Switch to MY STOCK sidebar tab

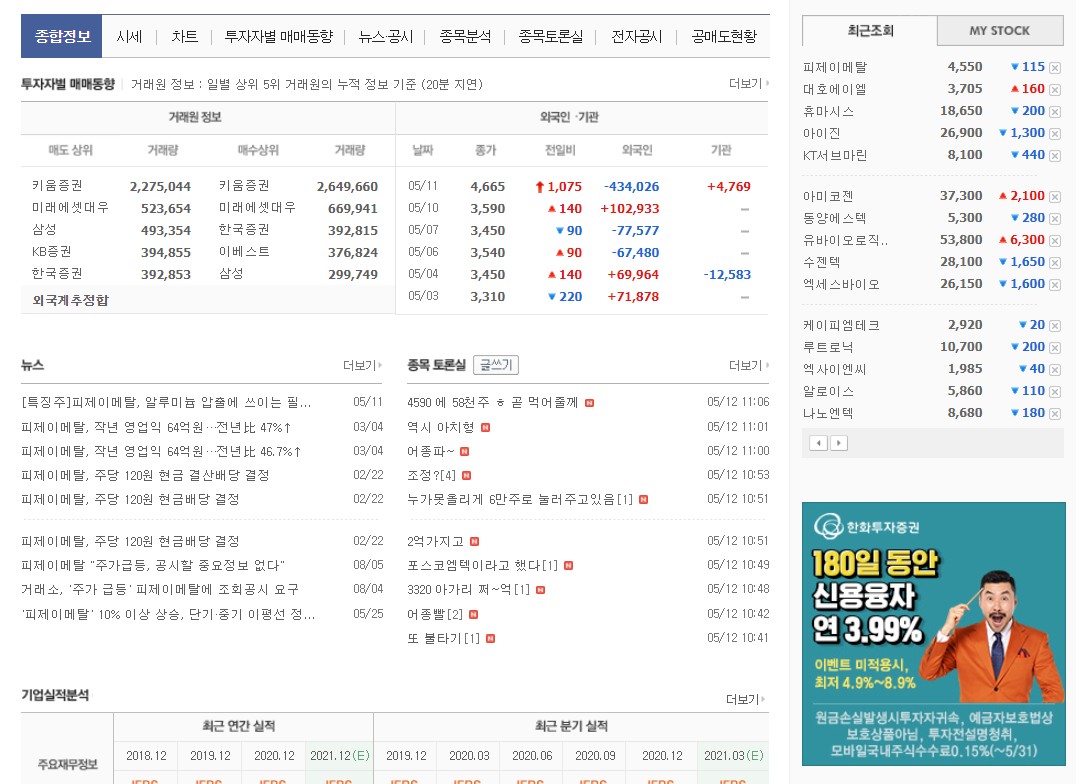coord(1000,31)
